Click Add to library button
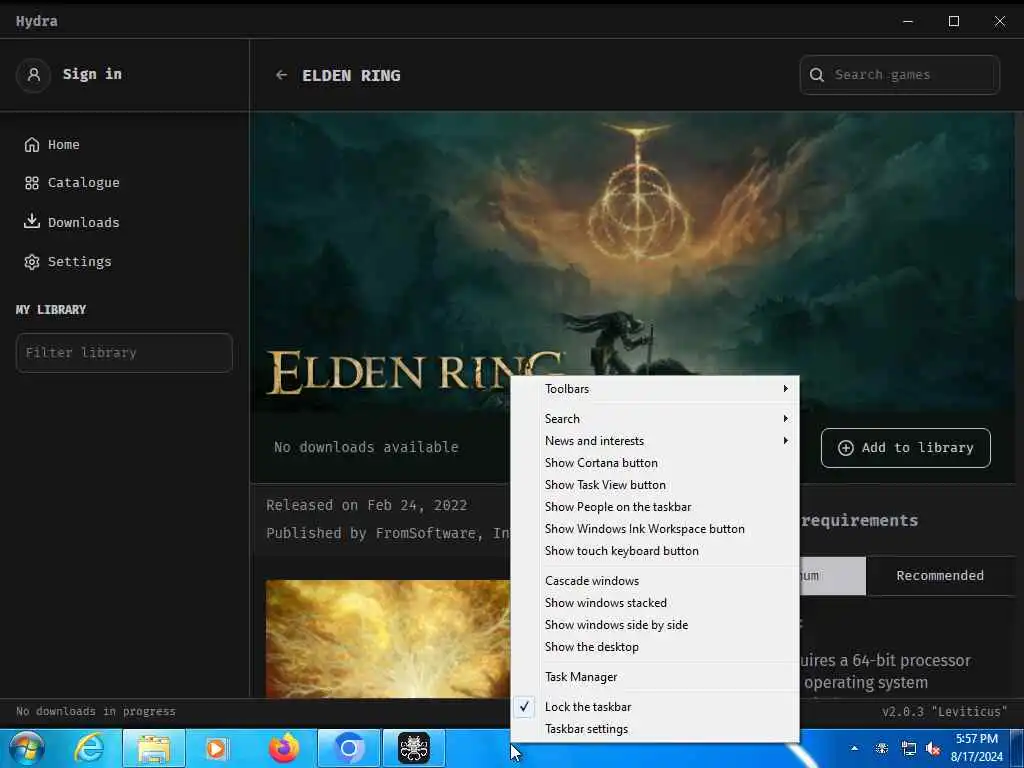 point(906,448)
